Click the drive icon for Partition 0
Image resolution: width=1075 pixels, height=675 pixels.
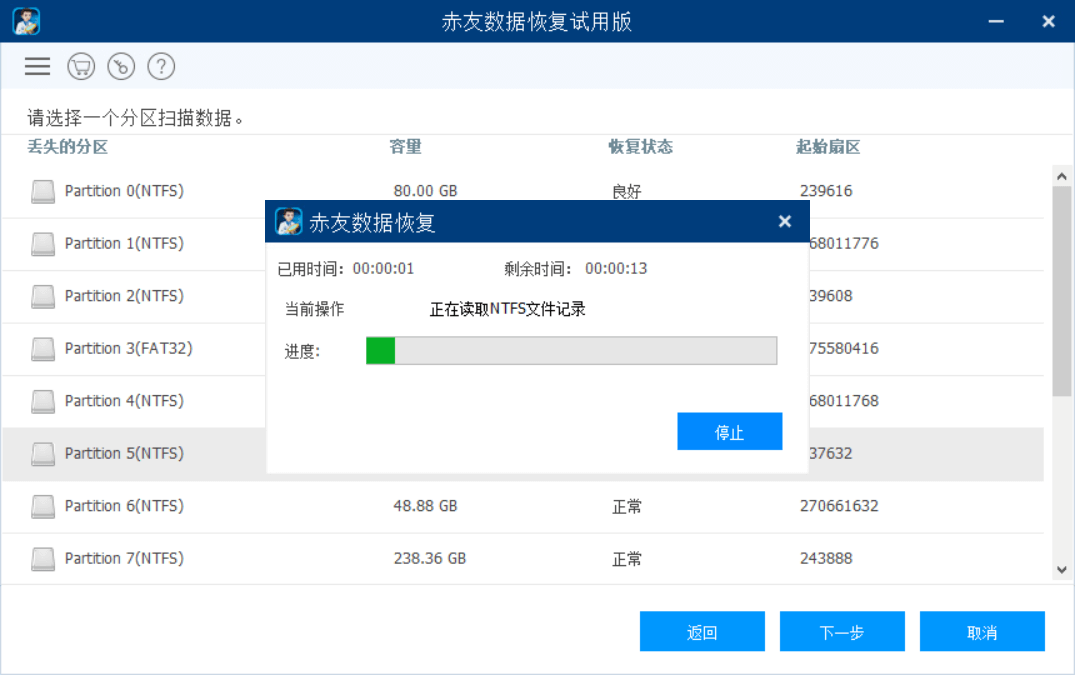(43, 191)
